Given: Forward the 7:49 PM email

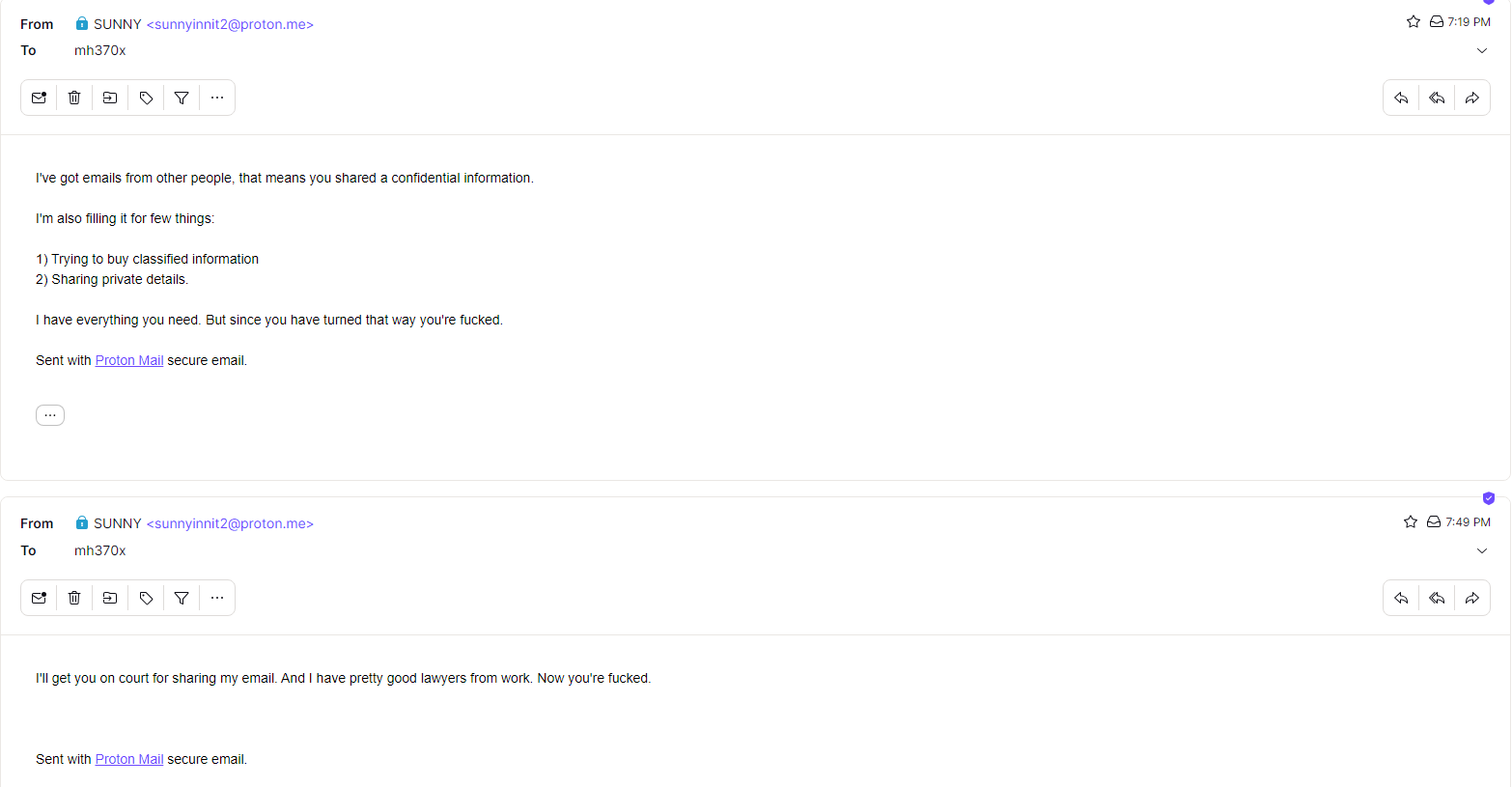Looking at the screenshot, I should coord(1472,598).
